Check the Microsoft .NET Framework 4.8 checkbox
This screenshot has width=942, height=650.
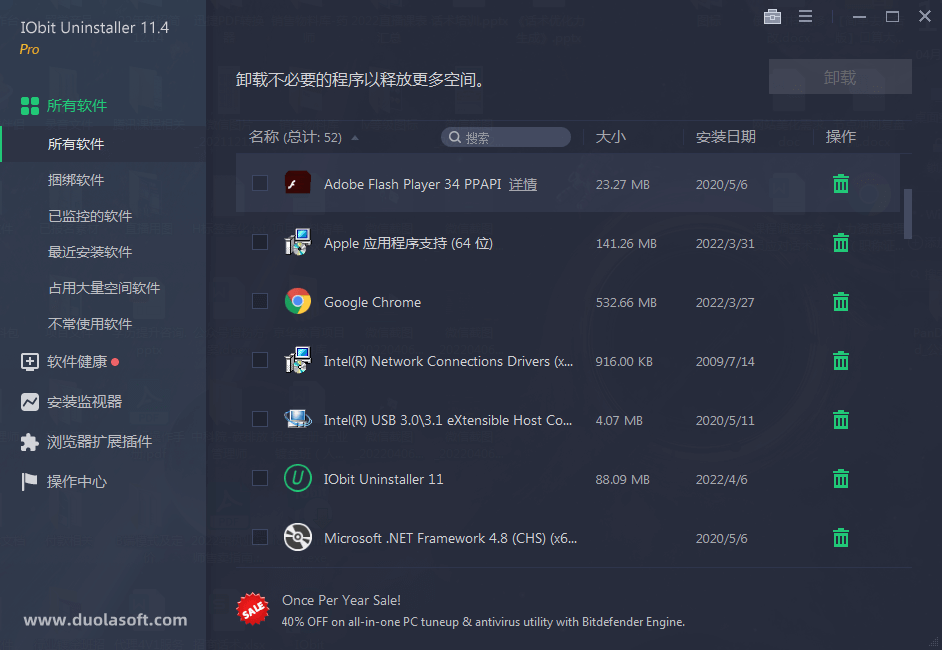pyautogui.click(x=260, y=537)
